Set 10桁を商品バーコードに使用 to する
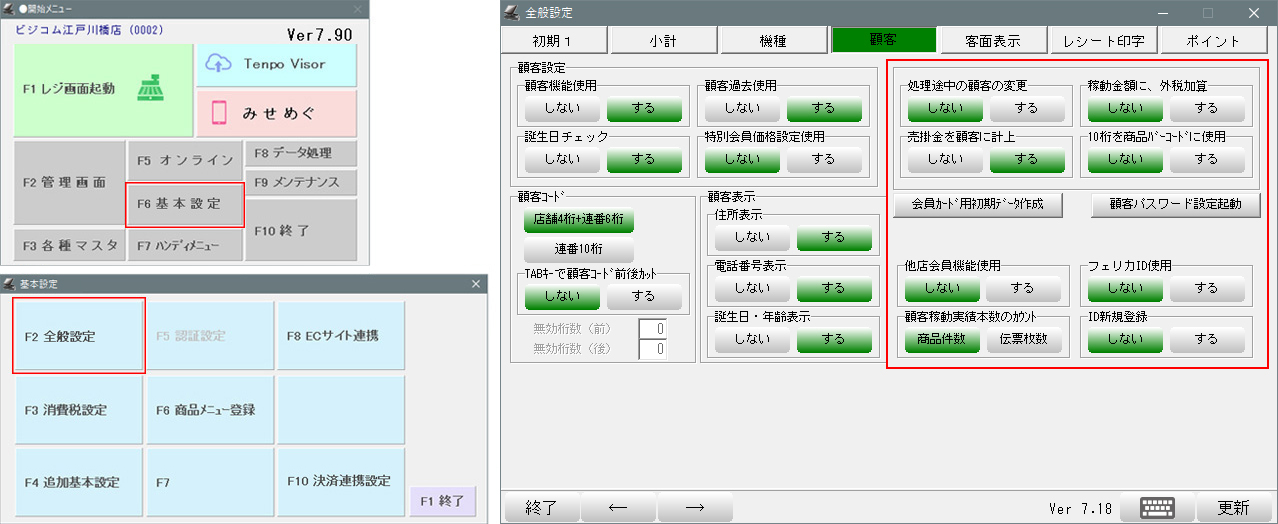The height and width of the screenshot is (524, 1278). tap(1207, 158)
